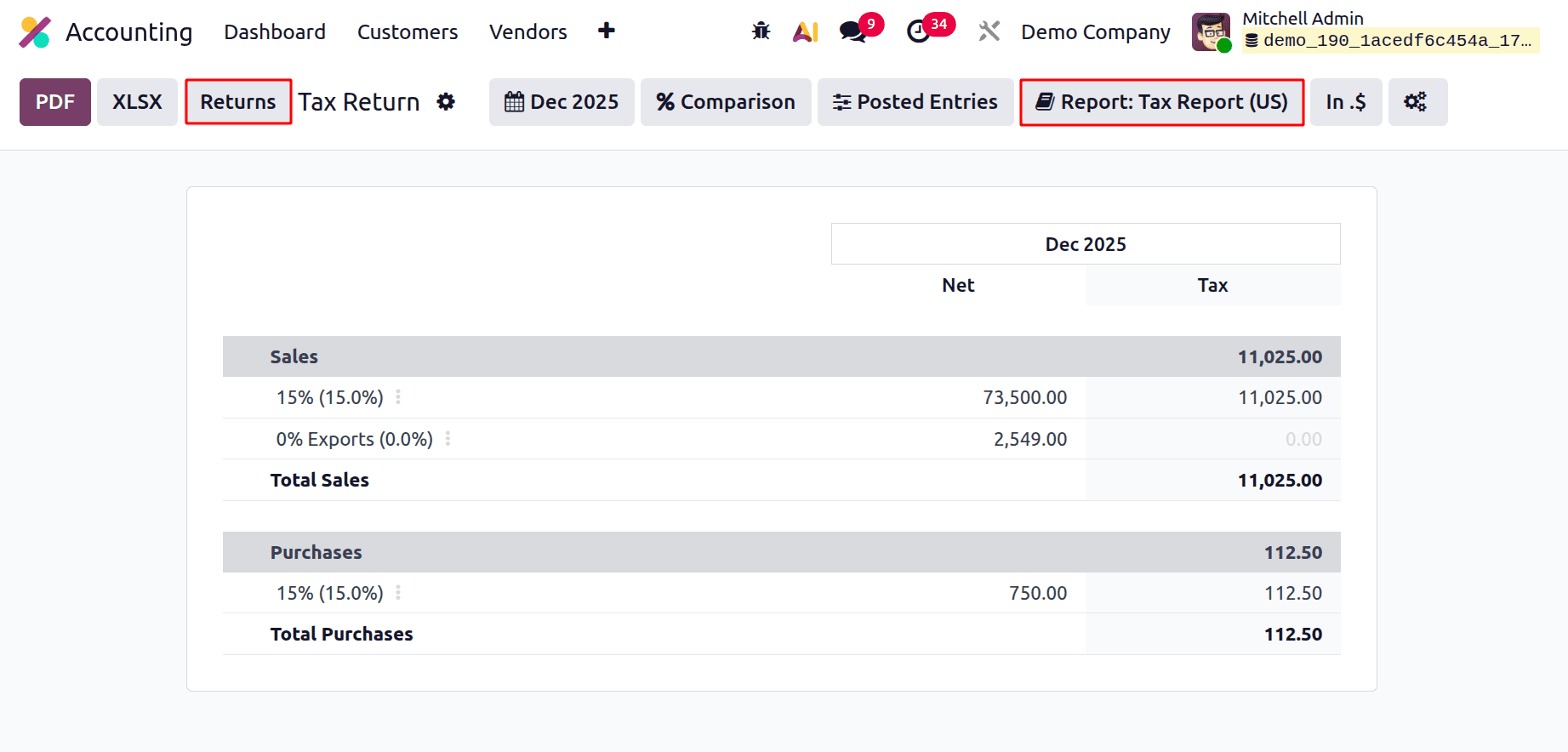The image size is (1568, 752).
Task: Click the Accounting app title
Action: click(129, 31)
